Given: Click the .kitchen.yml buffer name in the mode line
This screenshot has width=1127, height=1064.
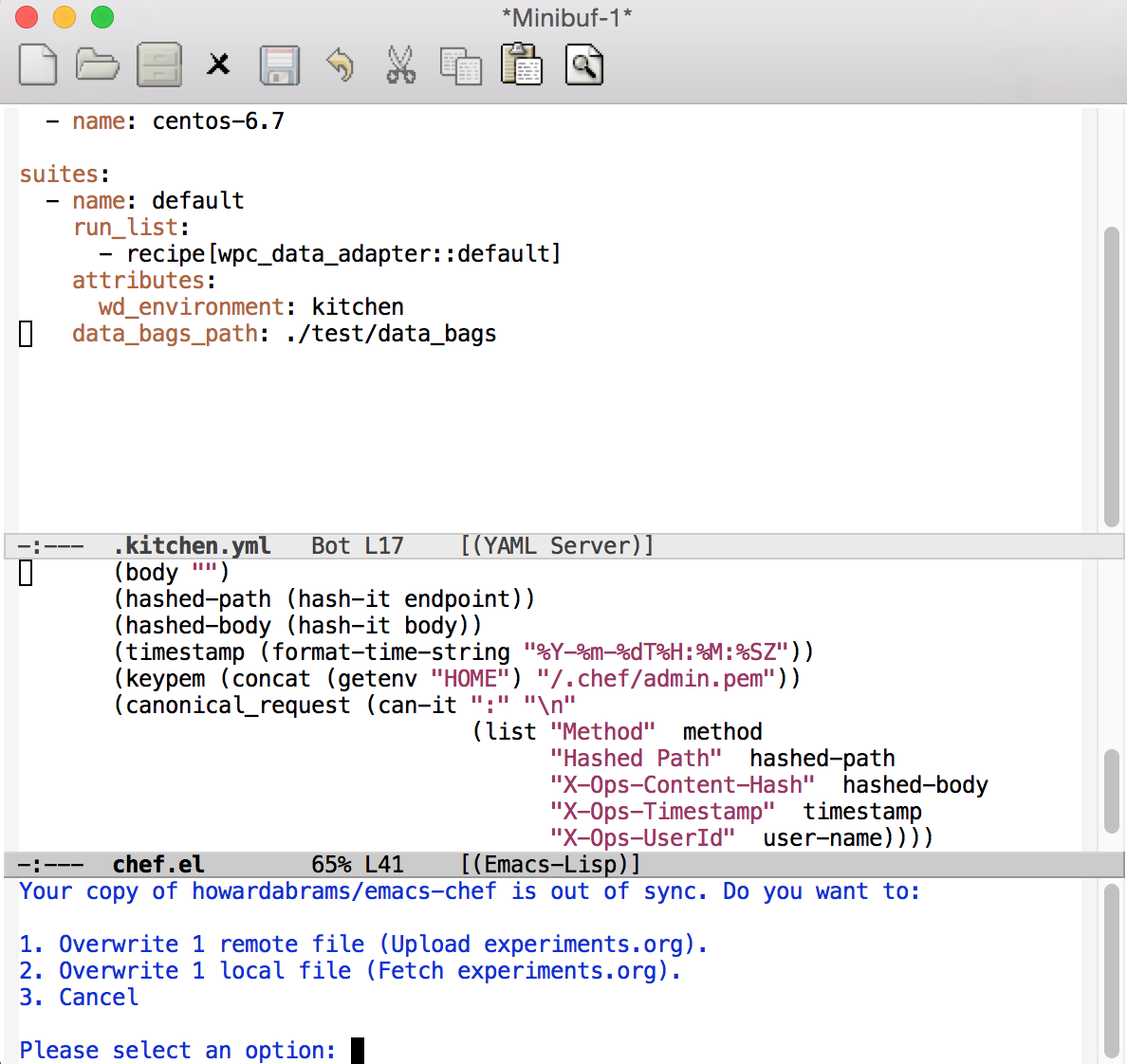Looking at the screenshot, I should (x=192, y=546).
